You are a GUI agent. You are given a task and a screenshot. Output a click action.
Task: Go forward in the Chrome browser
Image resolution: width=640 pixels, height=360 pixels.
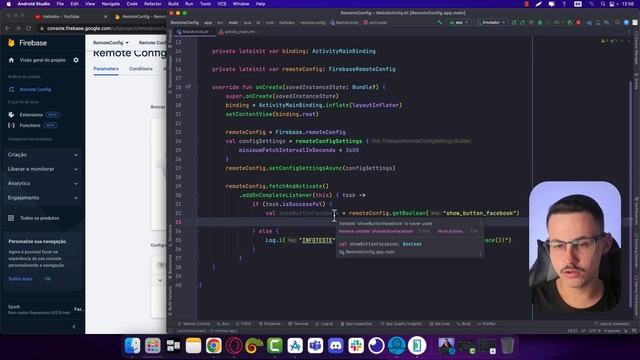pos(18,28)
